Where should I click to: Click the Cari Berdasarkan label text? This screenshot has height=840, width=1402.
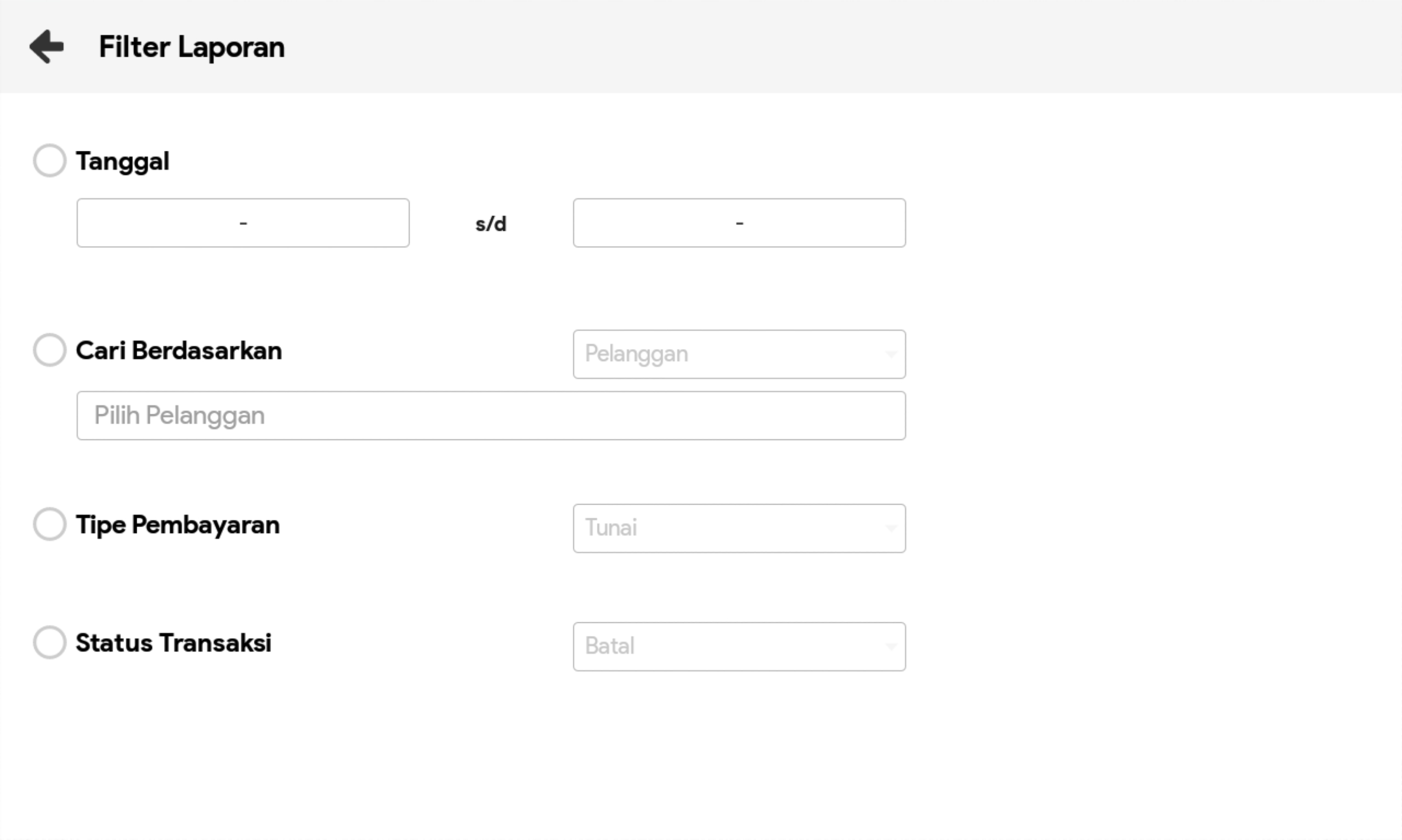179,351
